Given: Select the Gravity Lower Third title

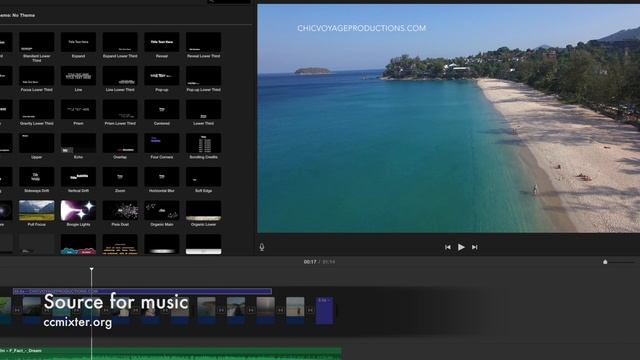Looking at the screenshot, I should tap(36, 110).
